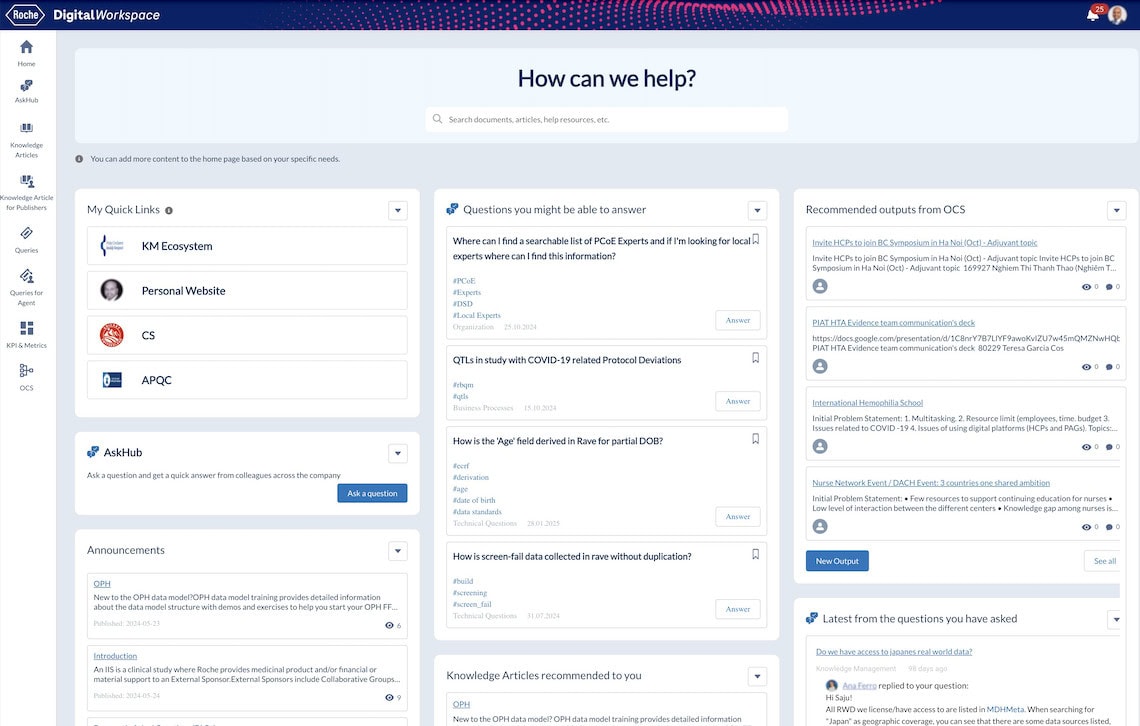The height and width of the screenshot is (726, 1140).
Task: Bookmark the 'Age' field Rave question
Action: click(x=755, y=439)
